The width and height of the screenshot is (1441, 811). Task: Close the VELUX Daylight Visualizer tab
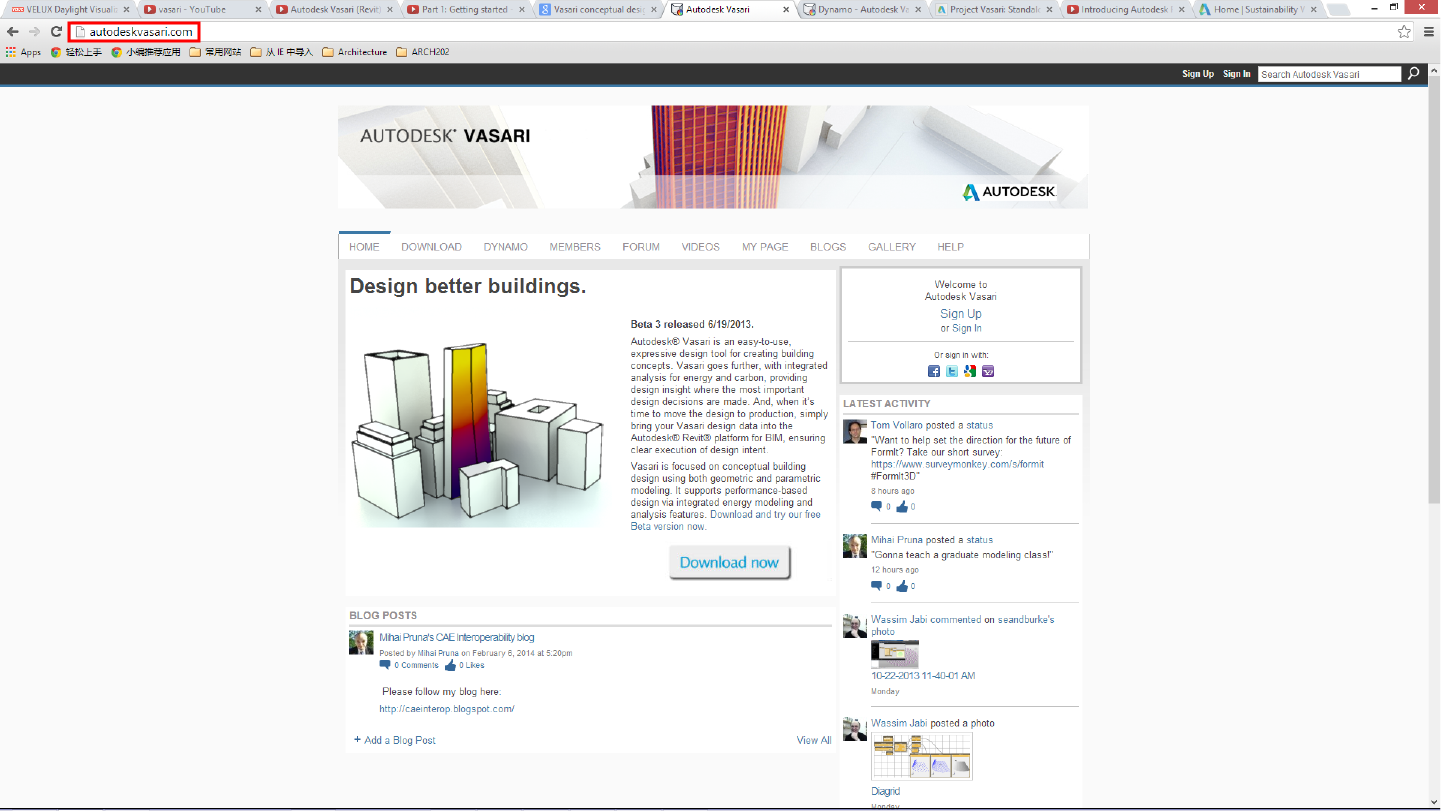[126, 10]
